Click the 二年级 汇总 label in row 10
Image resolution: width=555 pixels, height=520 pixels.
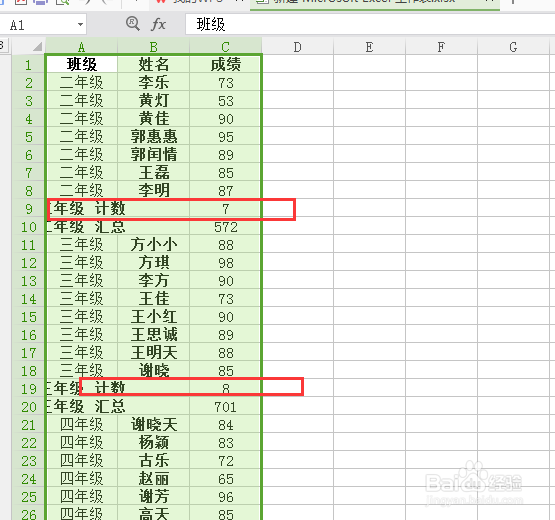coord(86,227)
